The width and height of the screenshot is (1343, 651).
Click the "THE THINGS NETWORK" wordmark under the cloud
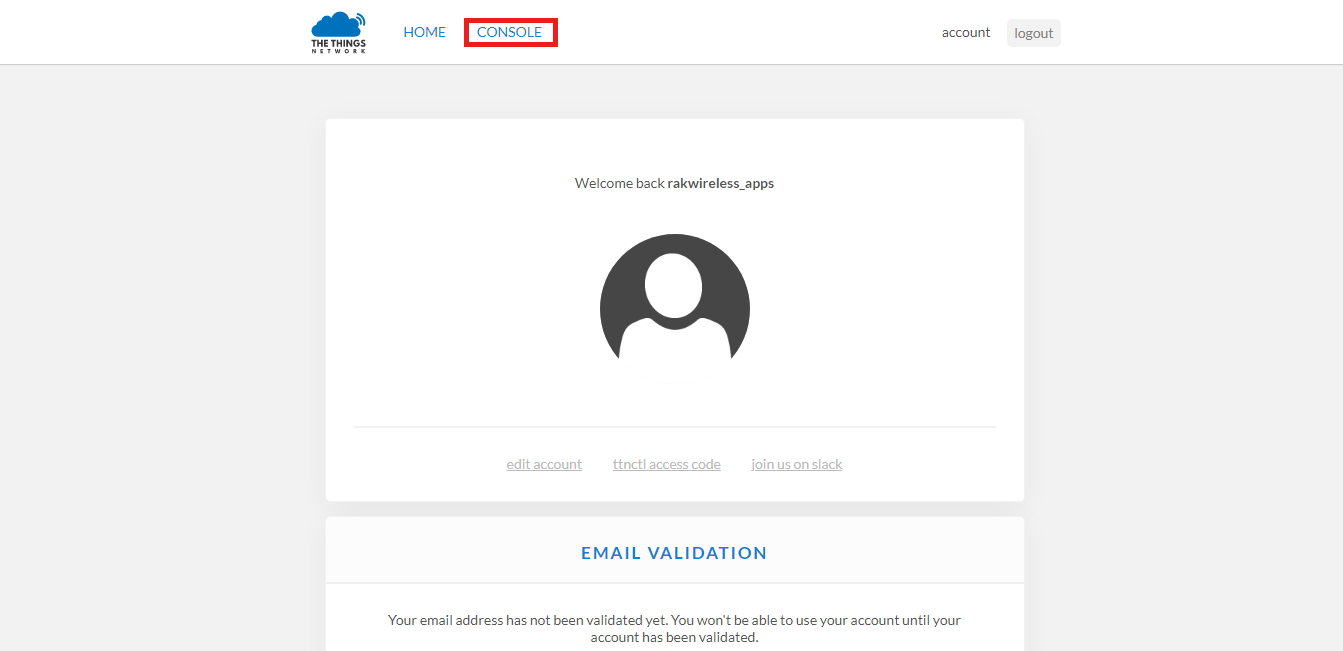[x=338, y=47]
